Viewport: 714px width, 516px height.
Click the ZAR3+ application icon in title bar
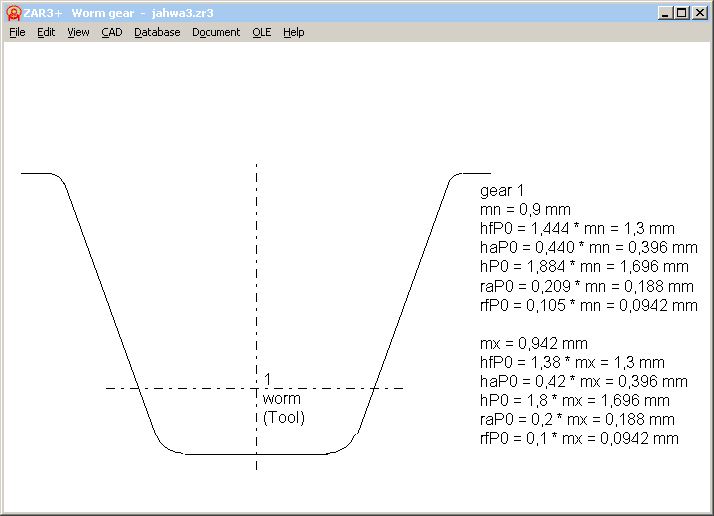(13, 13)
